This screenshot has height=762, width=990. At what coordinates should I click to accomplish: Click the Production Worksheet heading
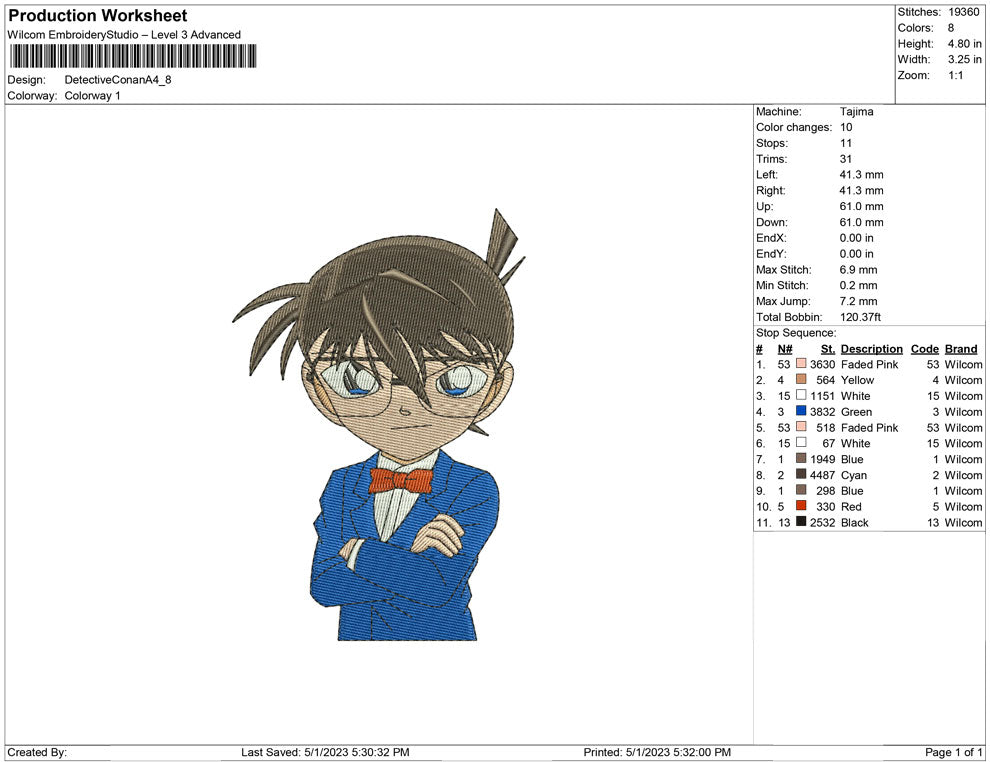point(98,16)
